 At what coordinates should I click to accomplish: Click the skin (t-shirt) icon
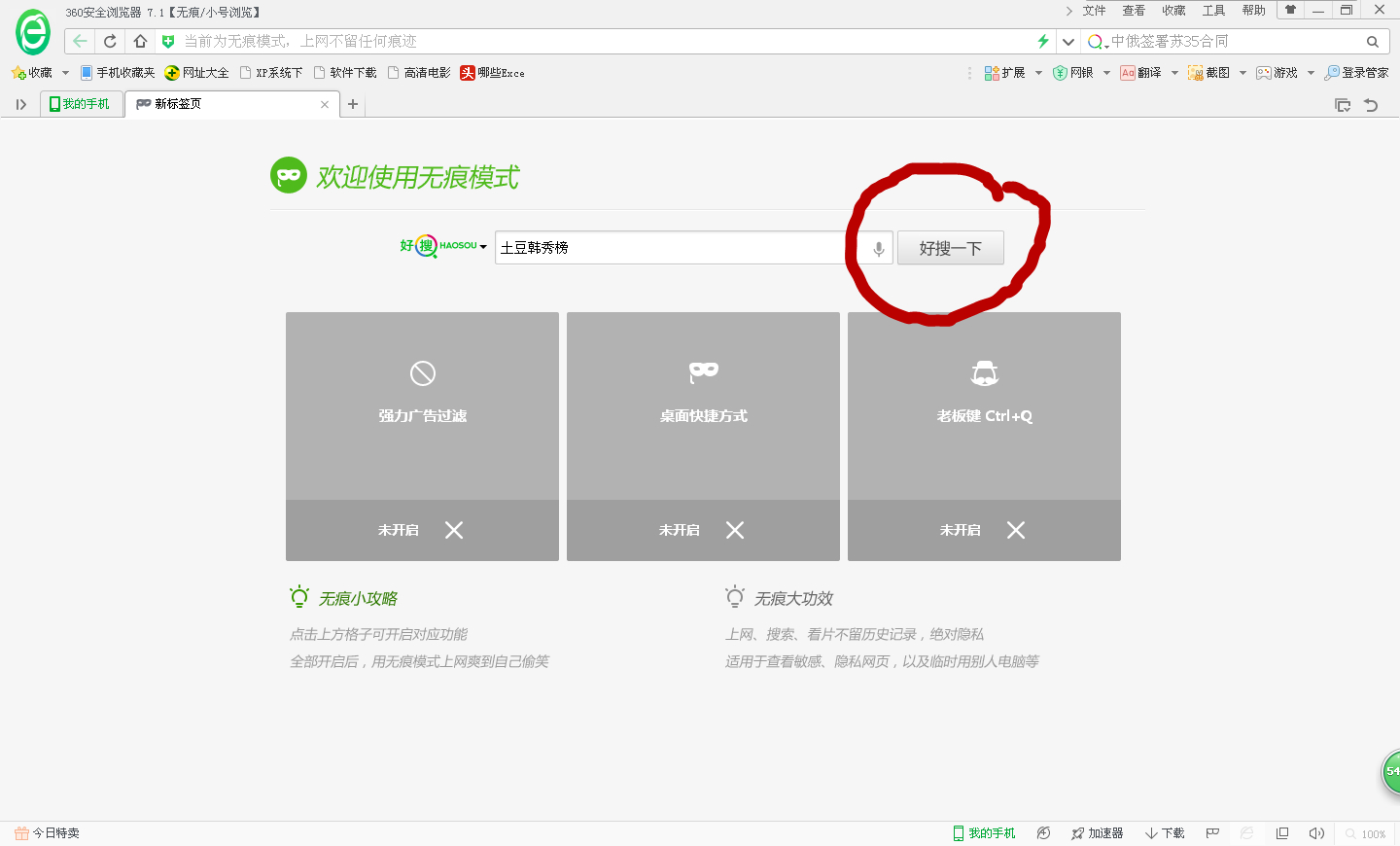(1290, 10)
